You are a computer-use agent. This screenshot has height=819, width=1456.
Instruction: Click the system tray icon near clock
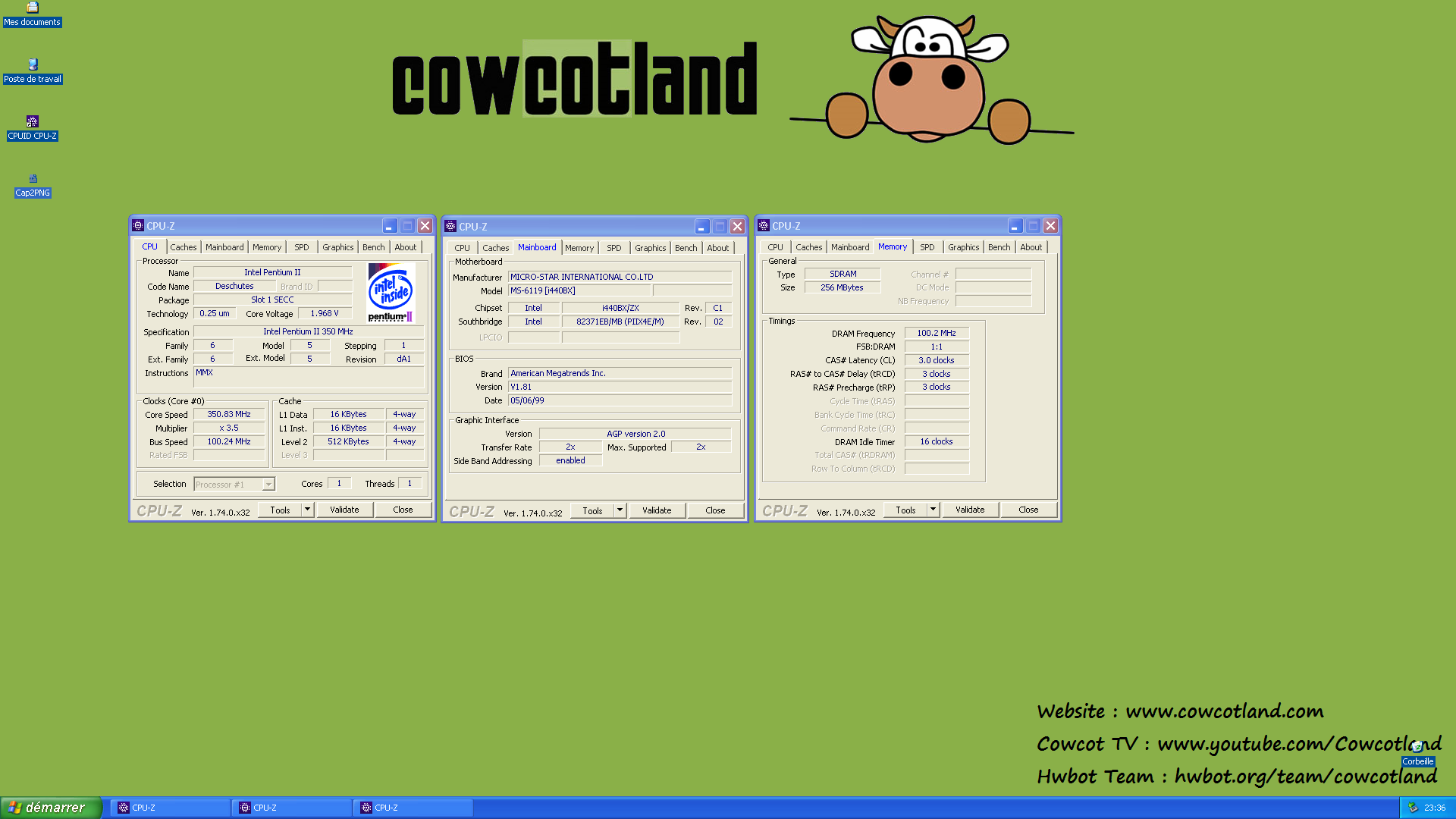1412,808
